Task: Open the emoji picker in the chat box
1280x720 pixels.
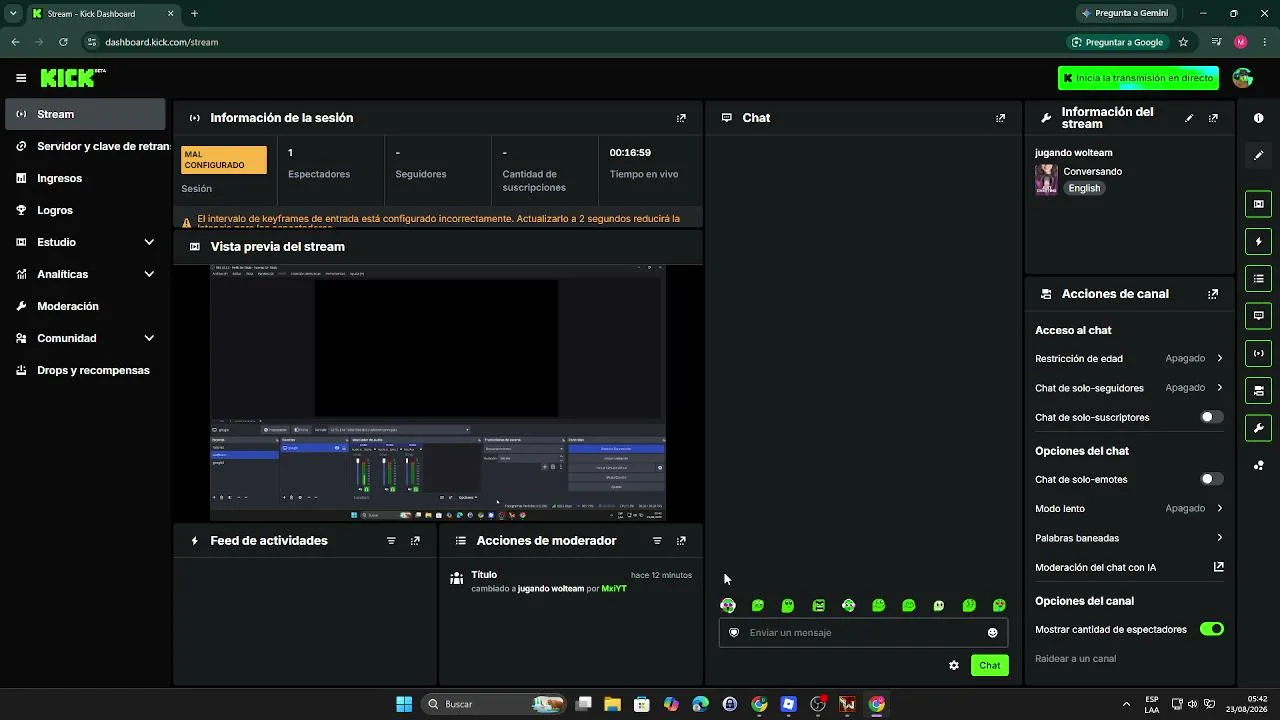Action: (992, 633)
